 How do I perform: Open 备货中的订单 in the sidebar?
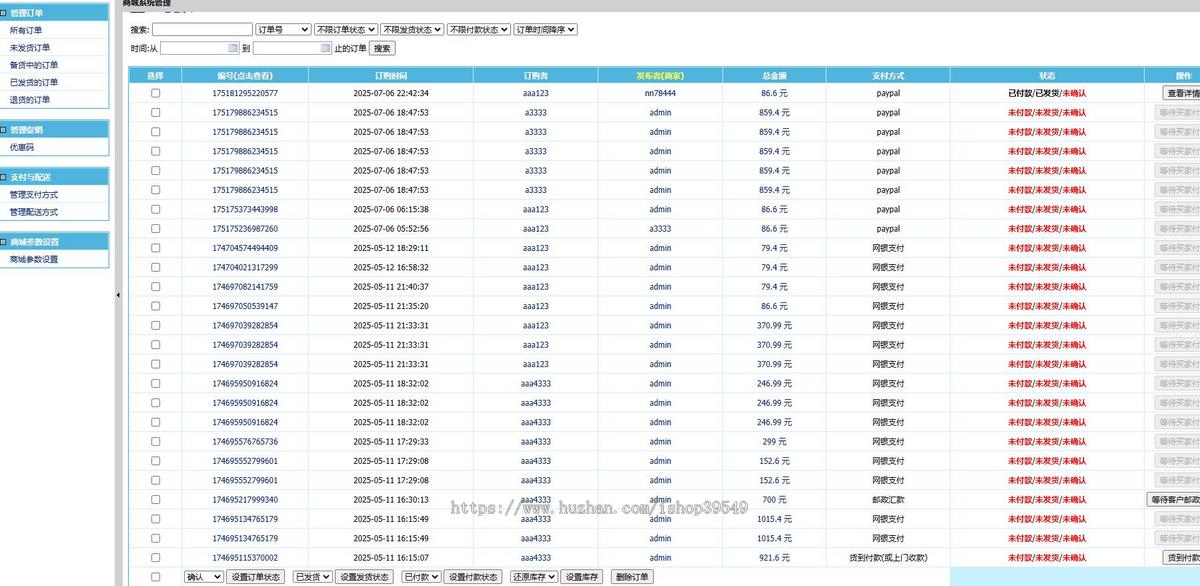coord(34,65)
